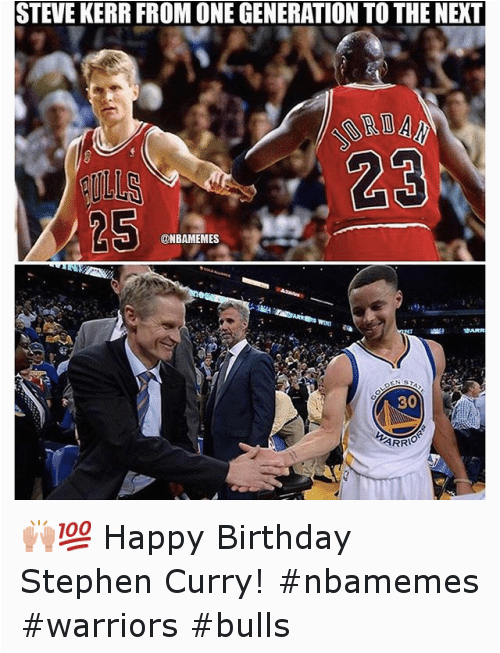Click the red 100 emoji

pos(75,536)
